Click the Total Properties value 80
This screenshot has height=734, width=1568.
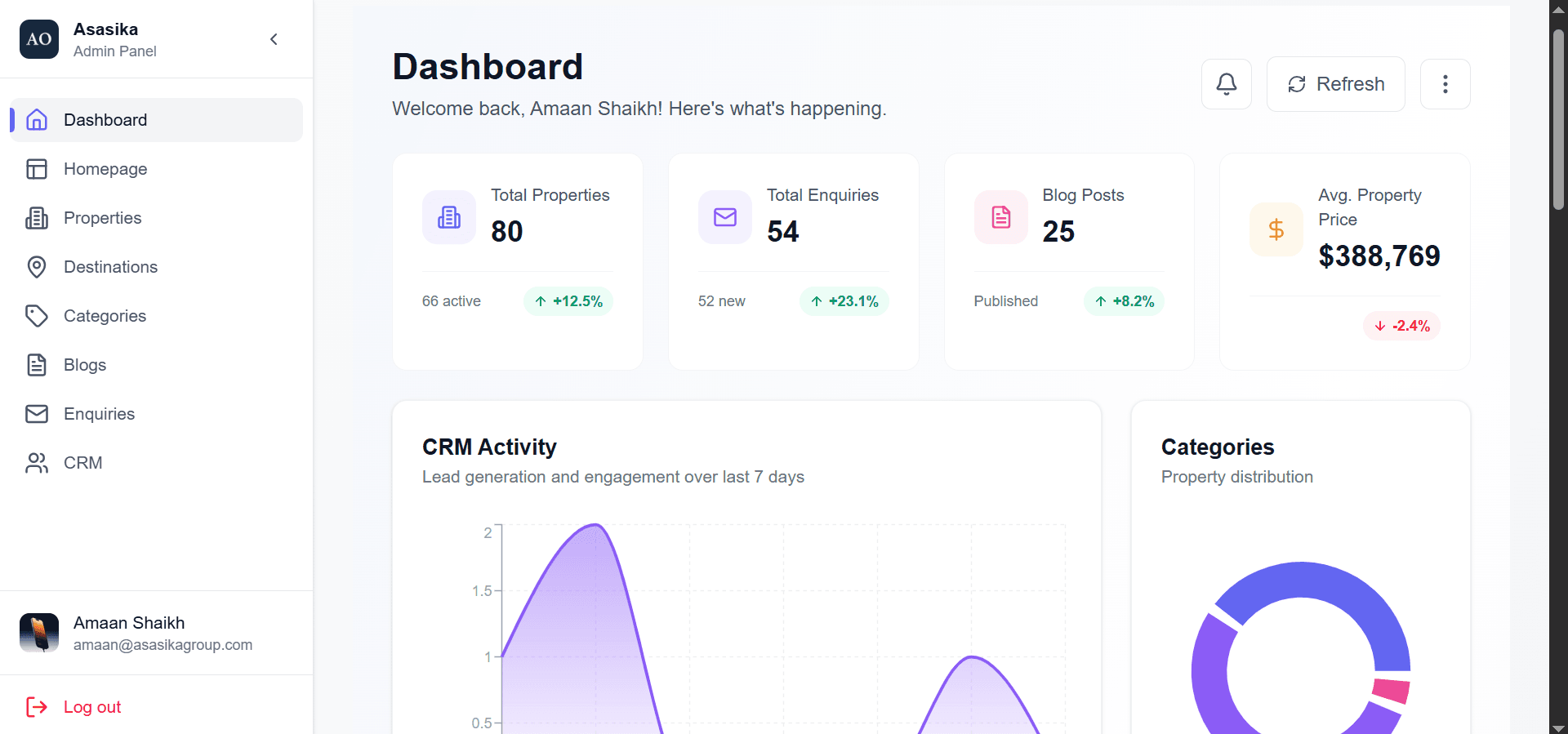click(507, 231)
